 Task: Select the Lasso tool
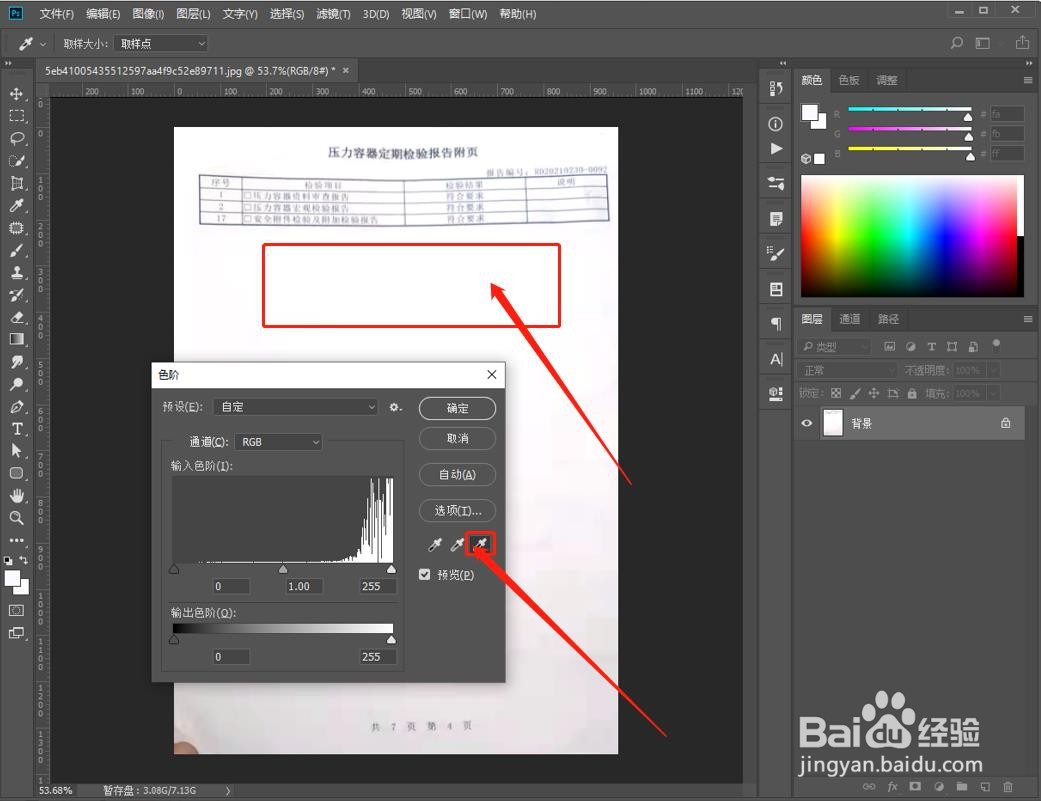point(17,138)
